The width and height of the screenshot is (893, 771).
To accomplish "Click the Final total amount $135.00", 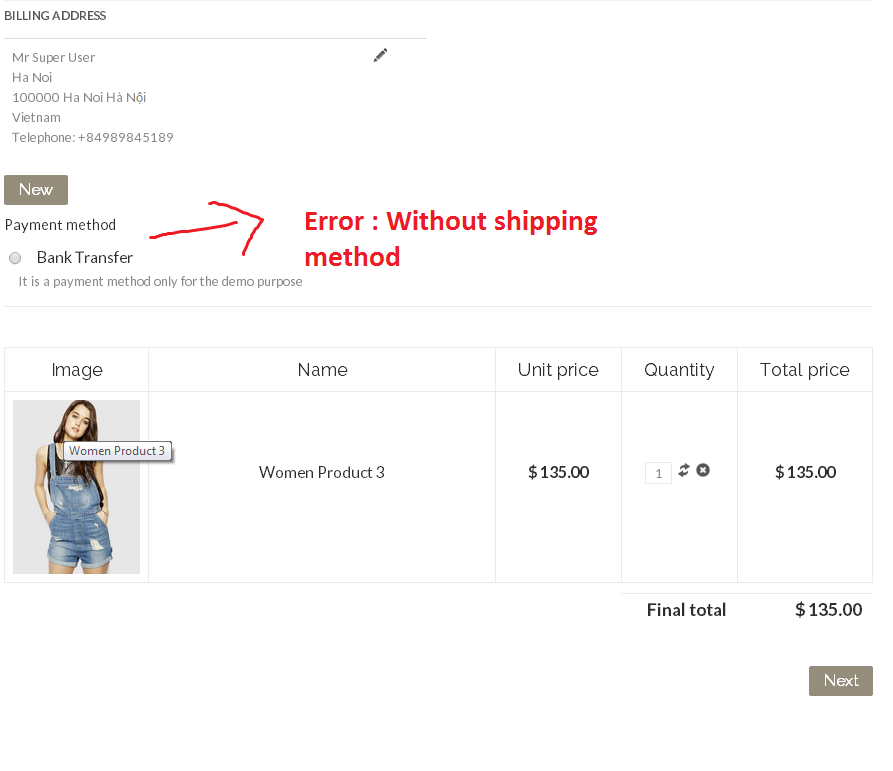I will pos(828,610).
